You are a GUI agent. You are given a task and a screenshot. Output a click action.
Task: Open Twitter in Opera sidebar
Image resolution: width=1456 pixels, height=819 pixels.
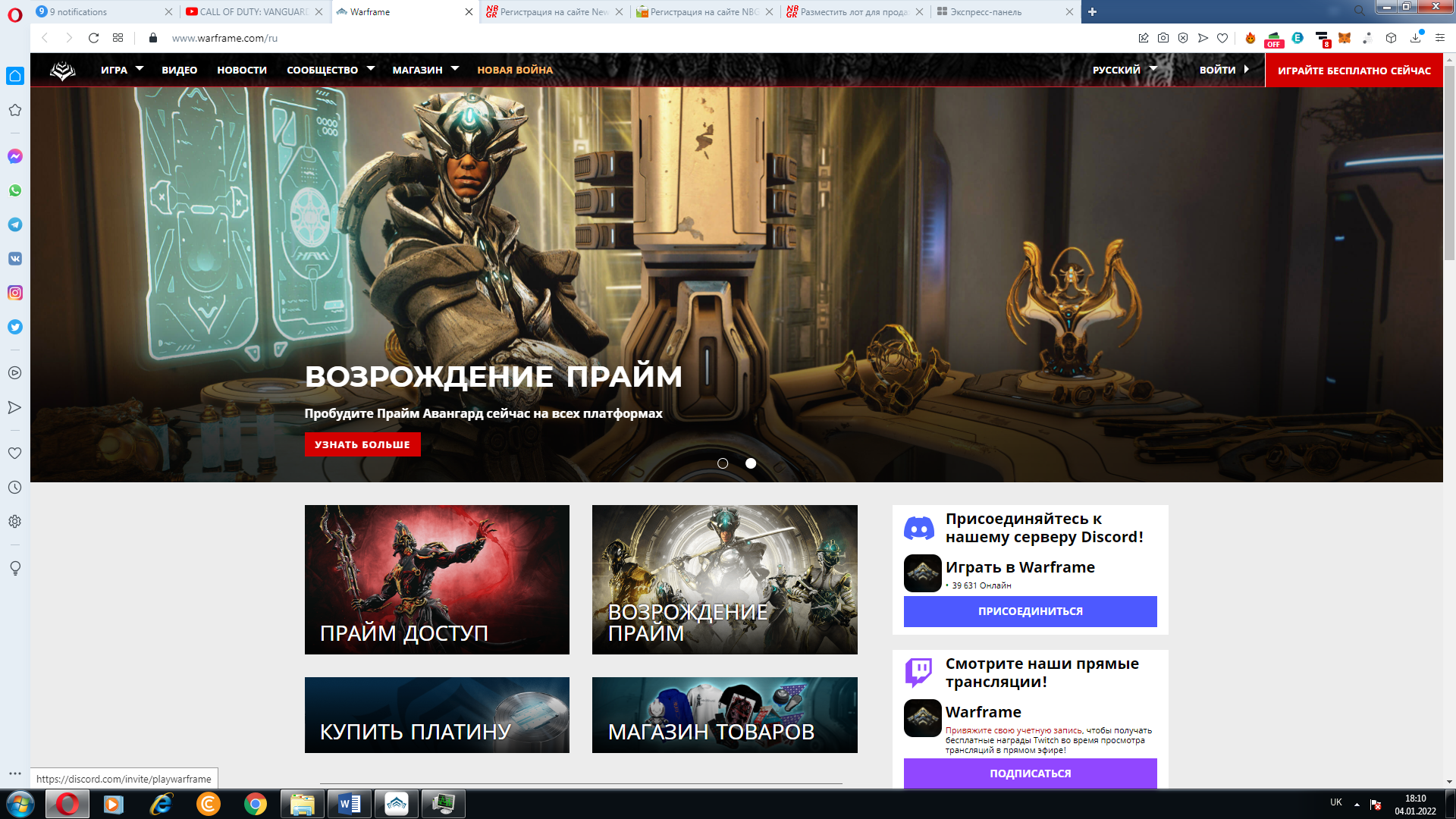pyautogui.click(x=15, y=327)
